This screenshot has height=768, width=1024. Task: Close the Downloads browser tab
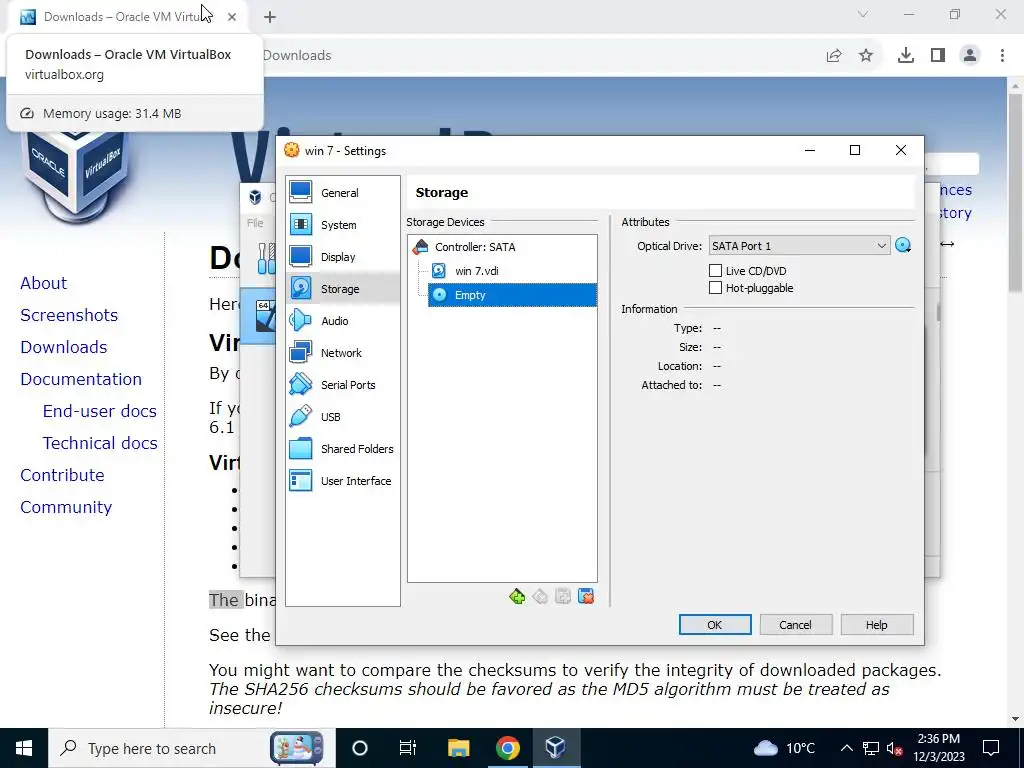[232, 17]
